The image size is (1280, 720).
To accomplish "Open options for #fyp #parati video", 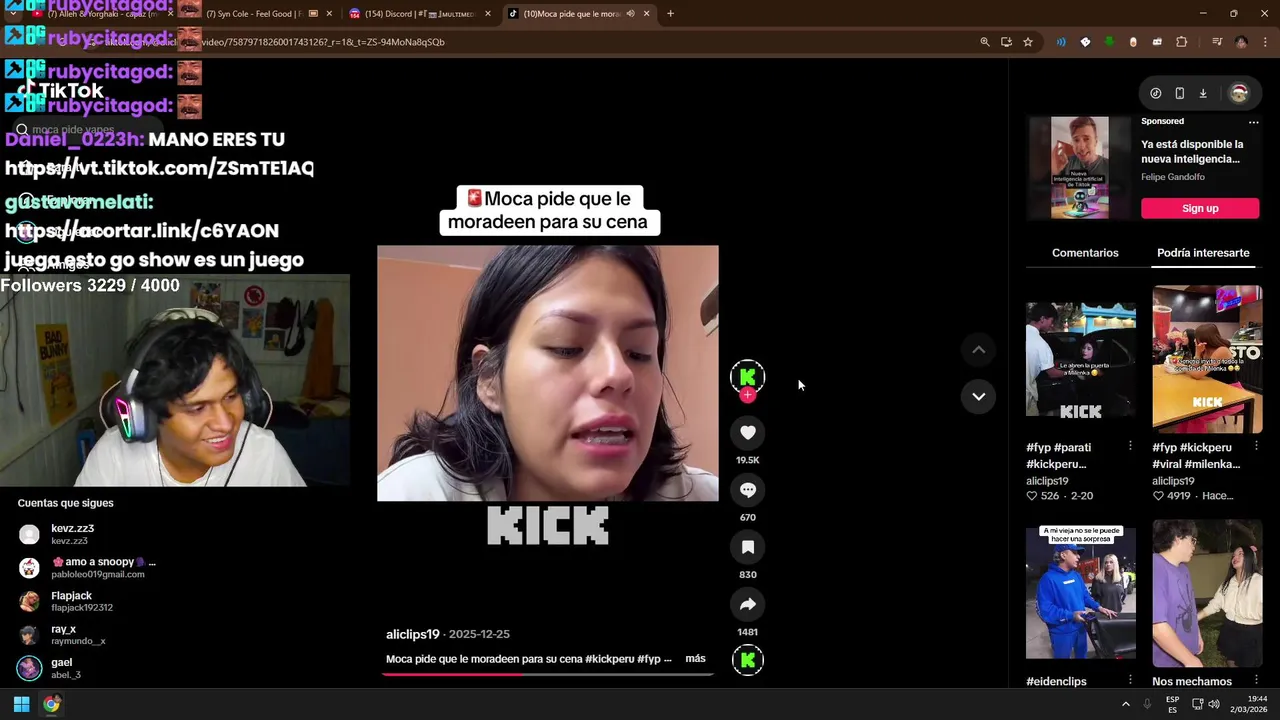I will pyautogui.click(x=1130, y=446).
